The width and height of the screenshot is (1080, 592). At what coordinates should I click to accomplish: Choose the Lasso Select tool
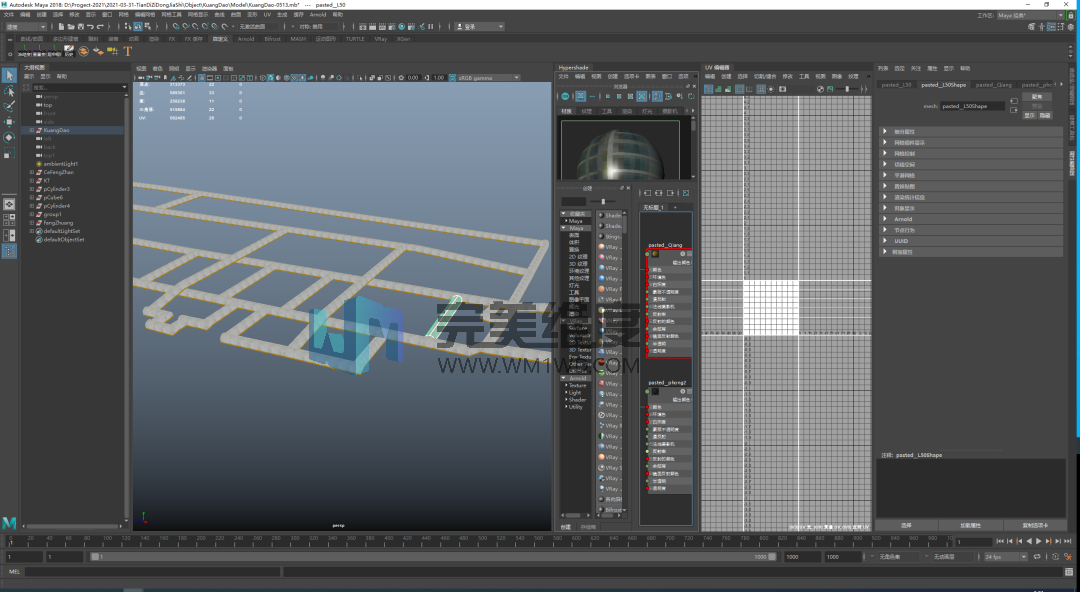point(9,91)
